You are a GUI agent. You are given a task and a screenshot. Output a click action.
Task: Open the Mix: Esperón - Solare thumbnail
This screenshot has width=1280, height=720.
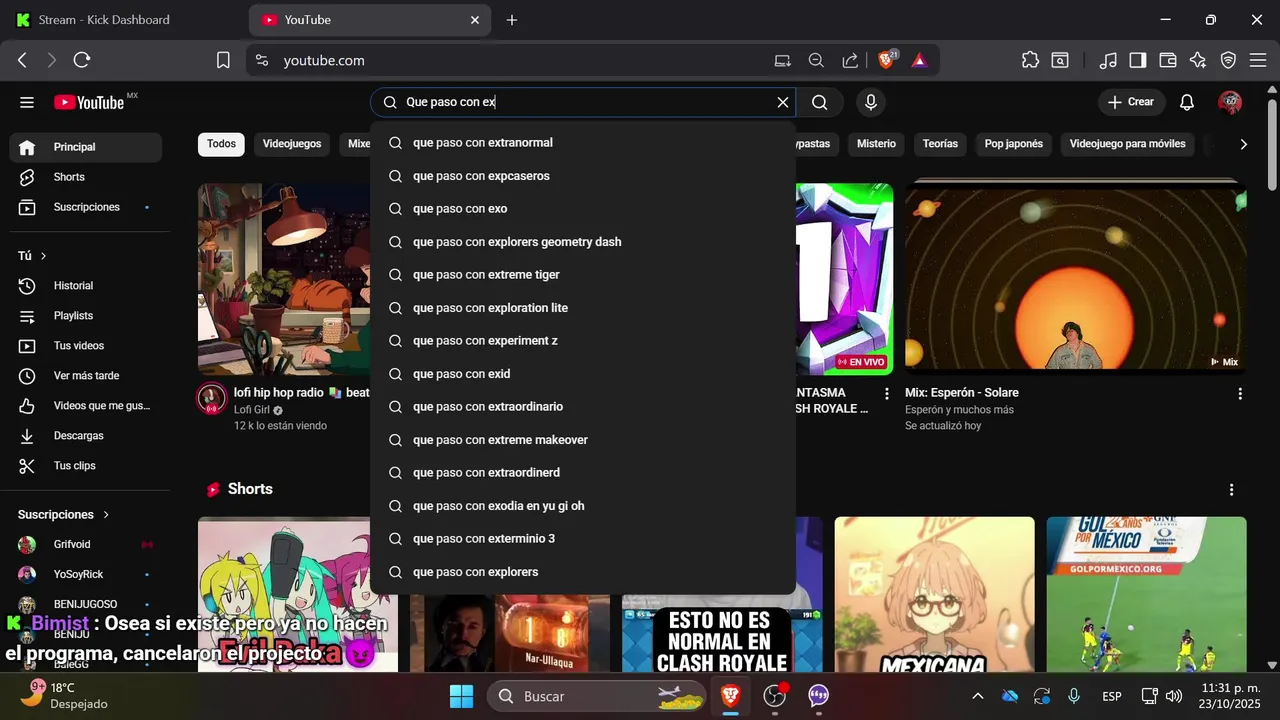point(1076,278)
